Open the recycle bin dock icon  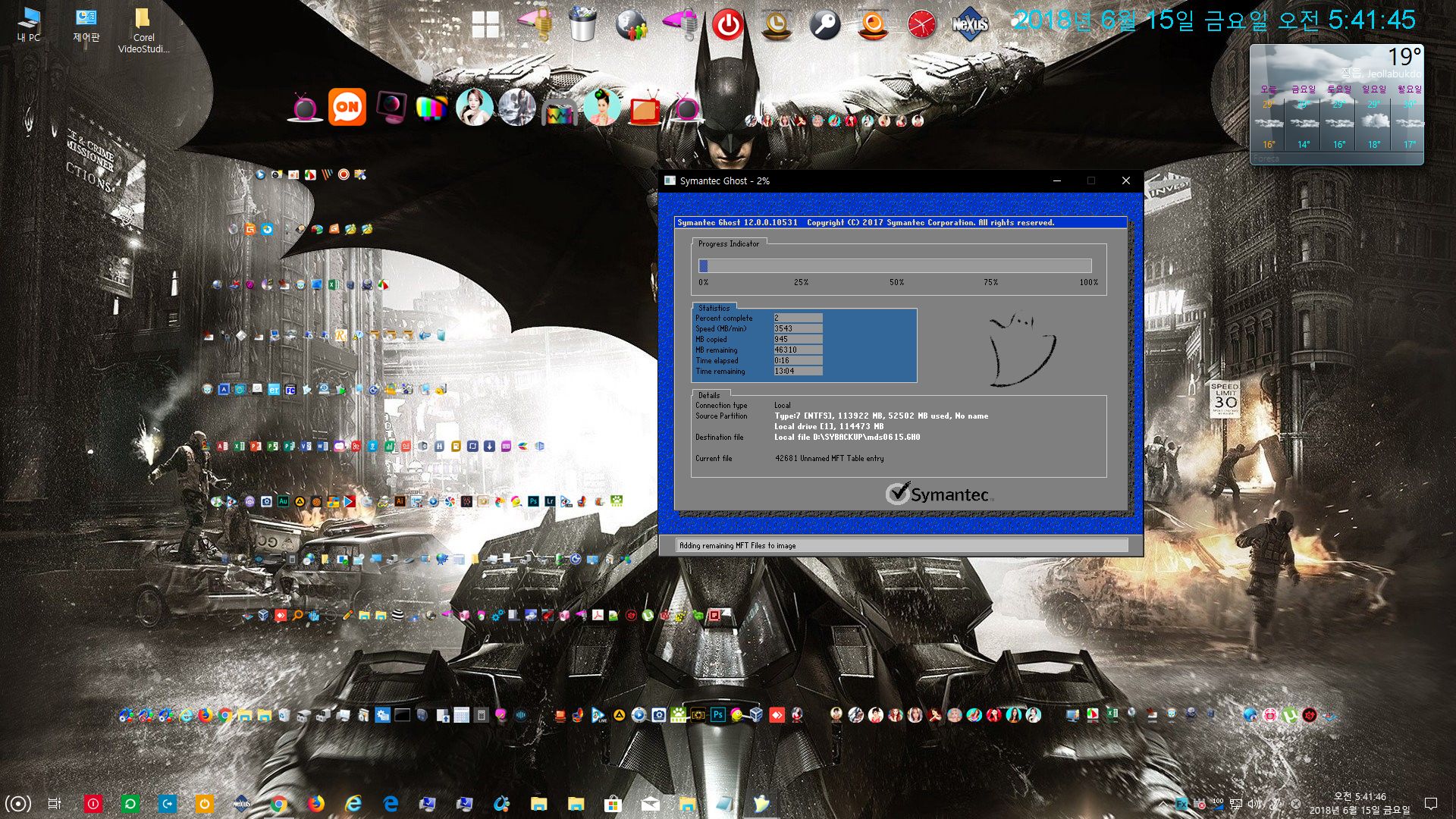[x=582, y=24]
